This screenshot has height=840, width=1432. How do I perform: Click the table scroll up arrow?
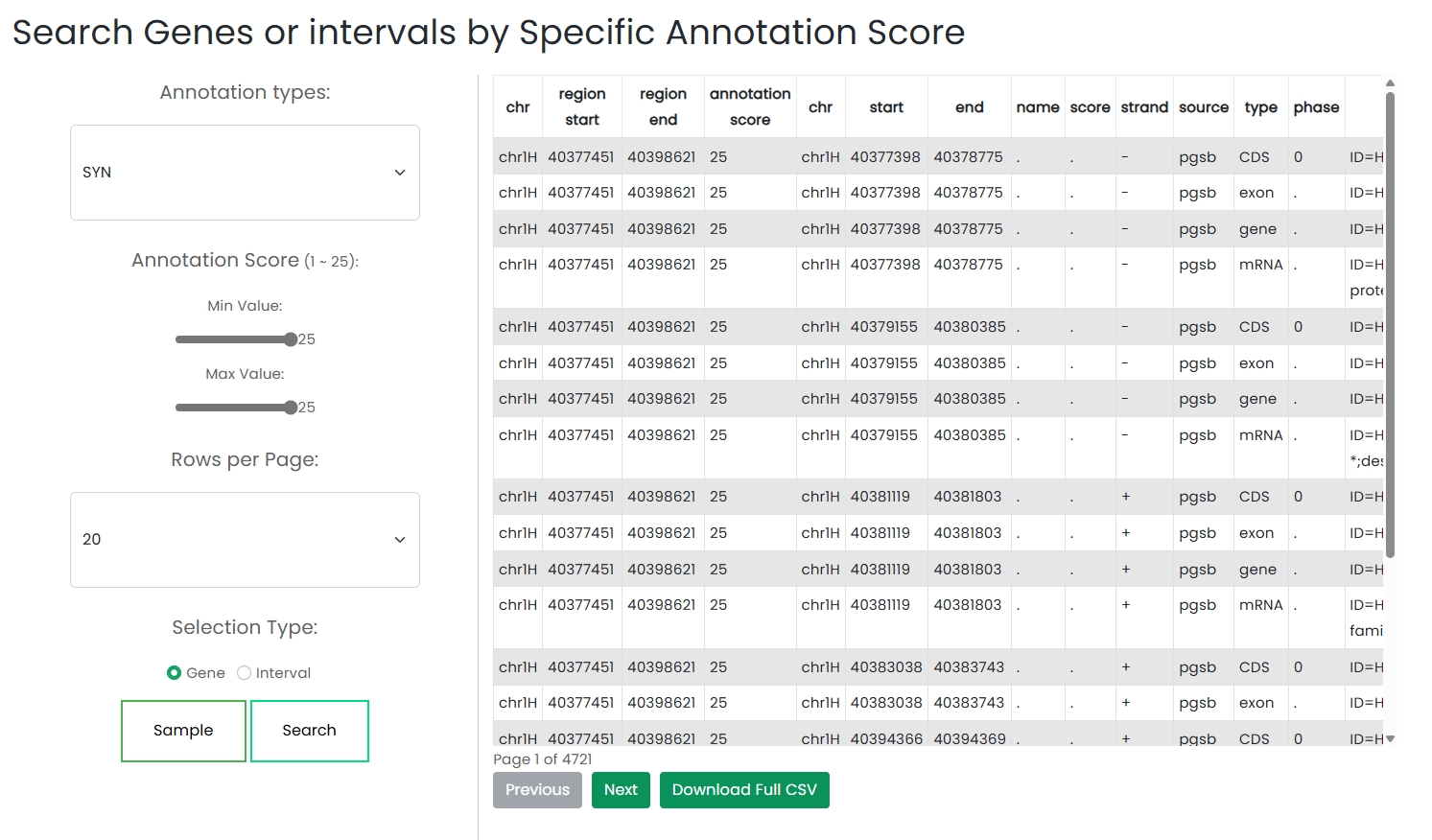pyautogui.click(x=1390, y=83)
